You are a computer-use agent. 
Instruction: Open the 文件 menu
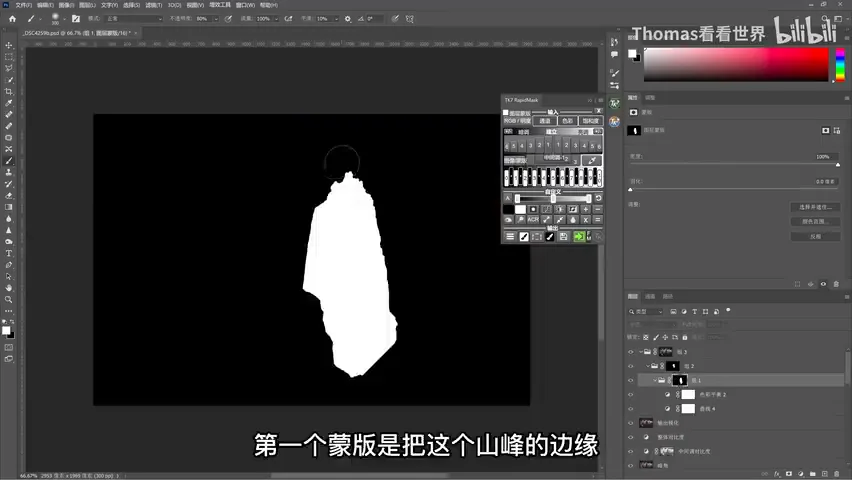23,5
